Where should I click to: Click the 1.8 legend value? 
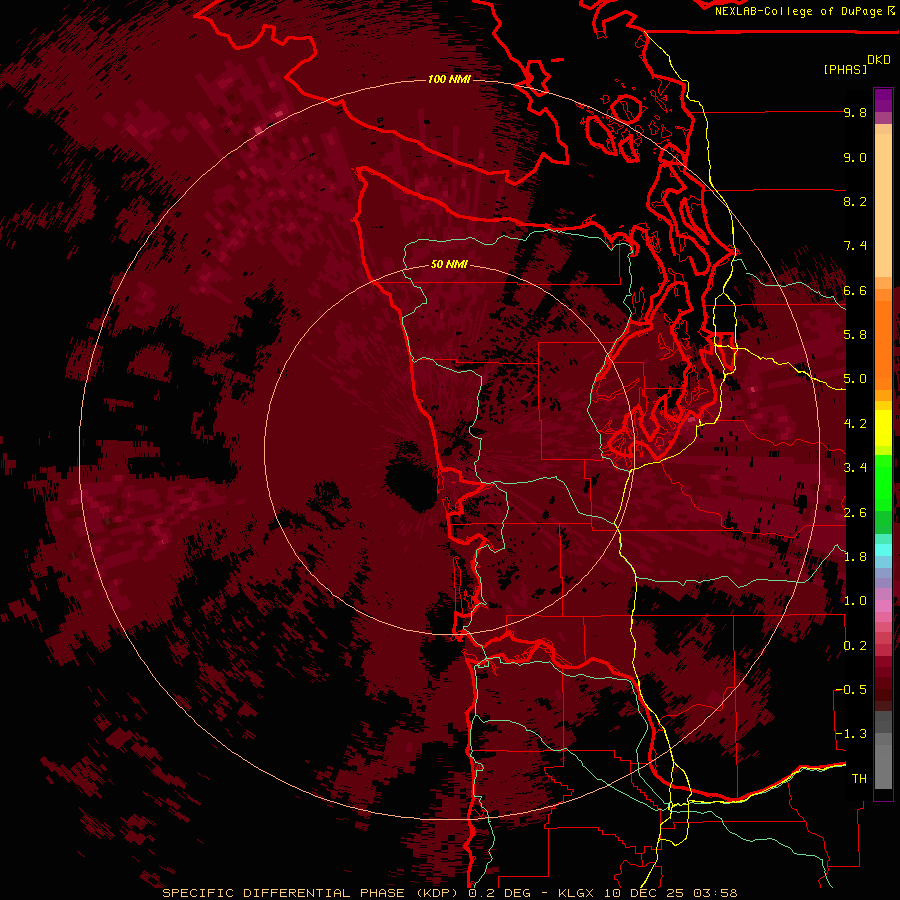click(855, 557)
